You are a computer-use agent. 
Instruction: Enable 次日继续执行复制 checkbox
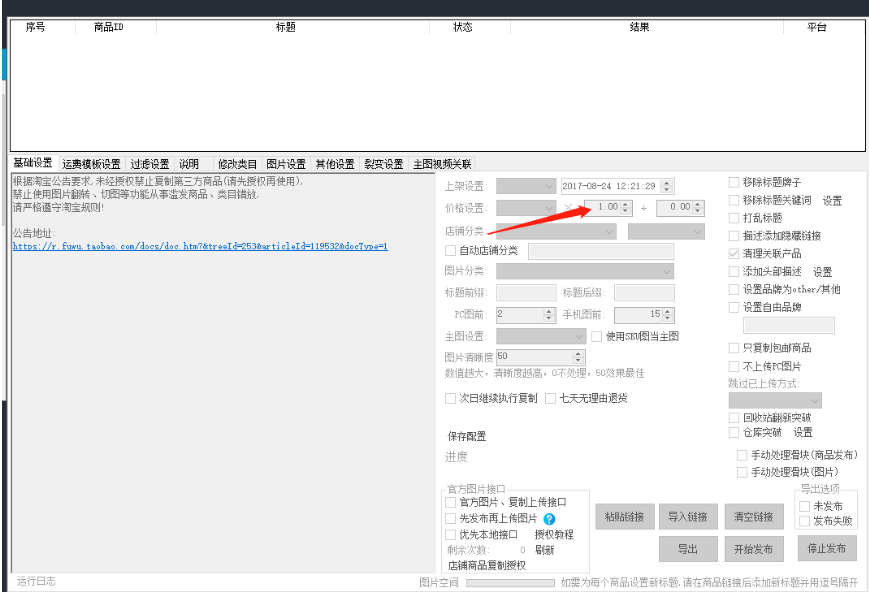(450, 399)
